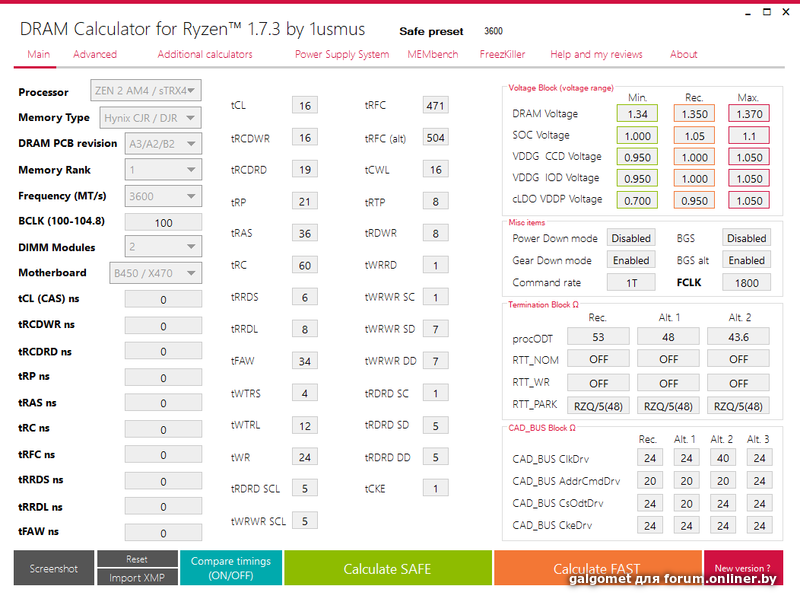800x602 pixels.
Task: Click the Calculate FAST button
Action: [597, 568]
